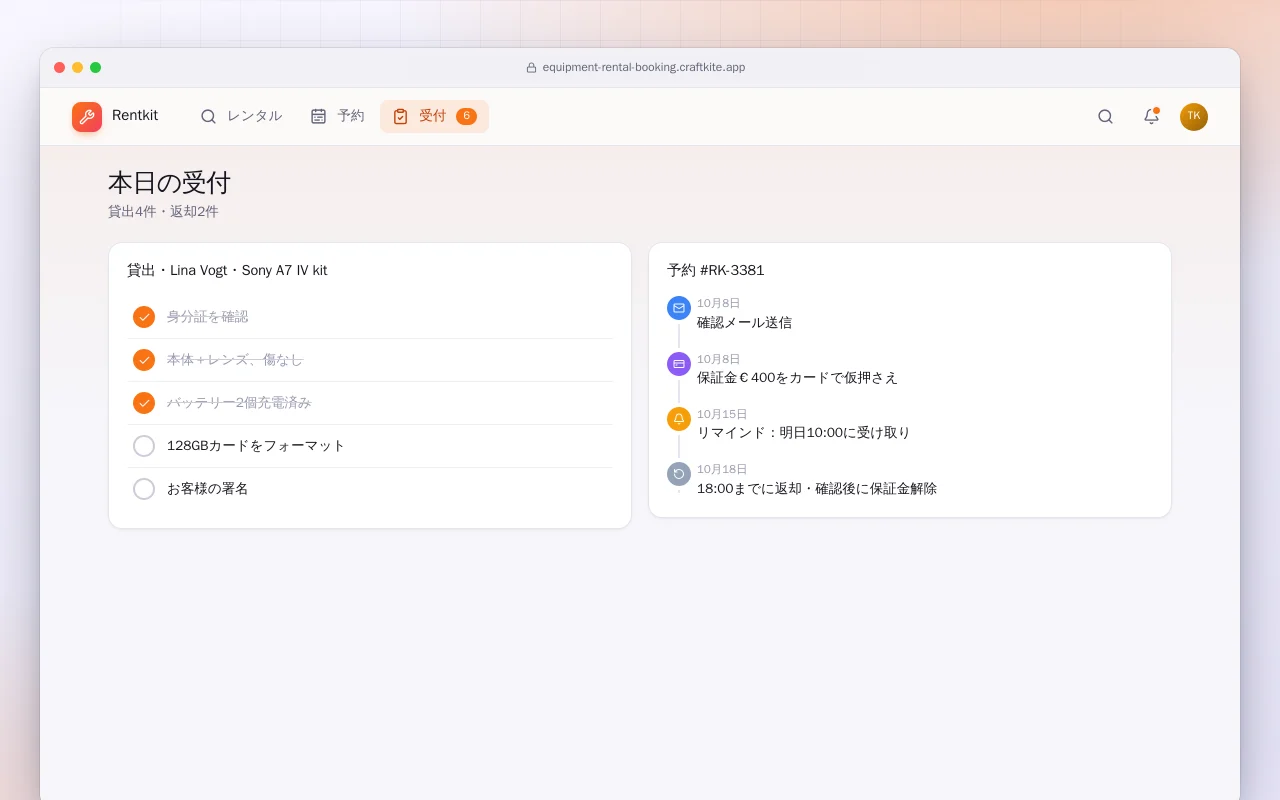Screen dimensions: 1280x800
Task: Uncheck 本体+レンズ、傷なし checkbox
Action: [x=144, y=360]
